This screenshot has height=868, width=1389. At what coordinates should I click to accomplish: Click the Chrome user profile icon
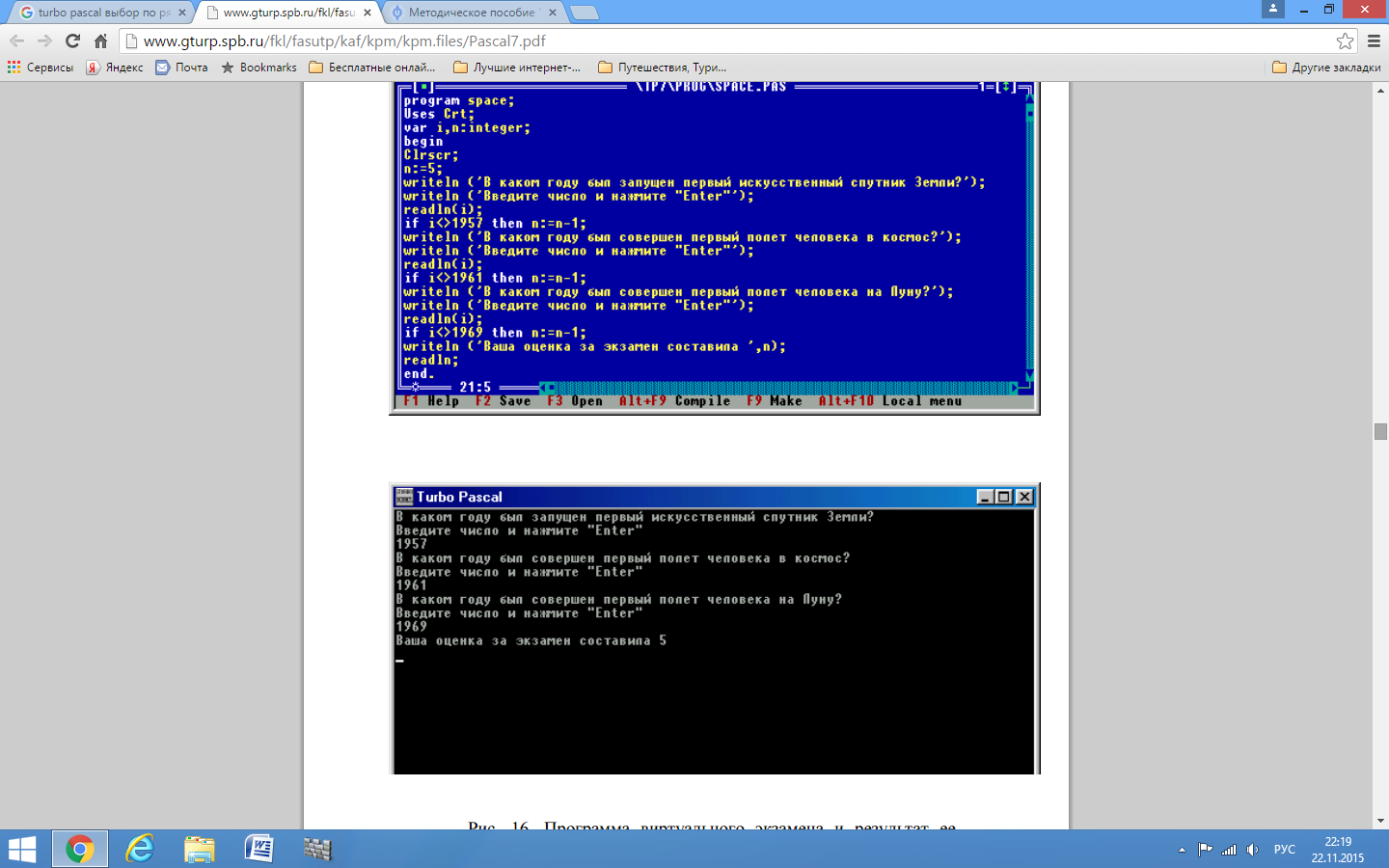pyautogui.click(x=1273, y=9)
